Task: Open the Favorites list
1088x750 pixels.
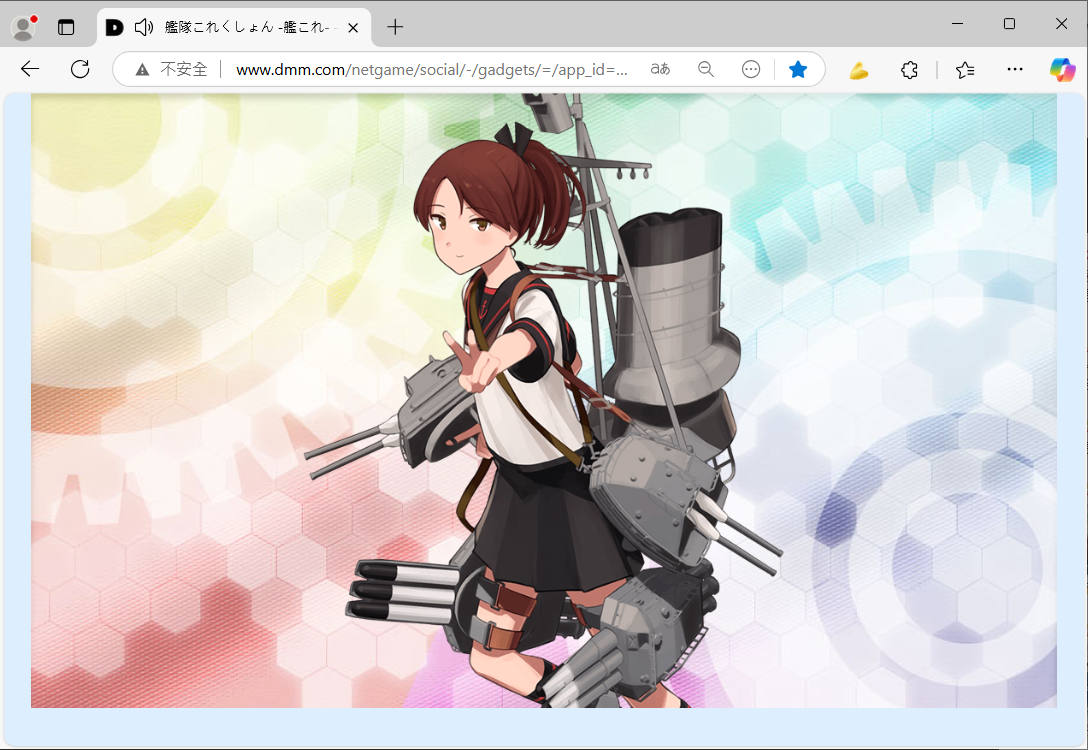Action: pos(964,69)
